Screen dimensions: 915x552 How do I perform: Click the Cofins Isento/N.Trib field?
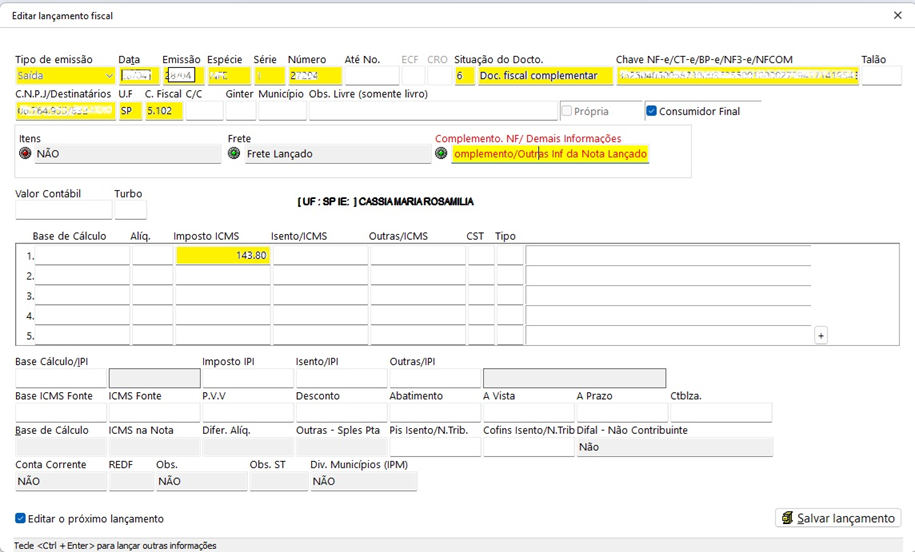(529, 447)
